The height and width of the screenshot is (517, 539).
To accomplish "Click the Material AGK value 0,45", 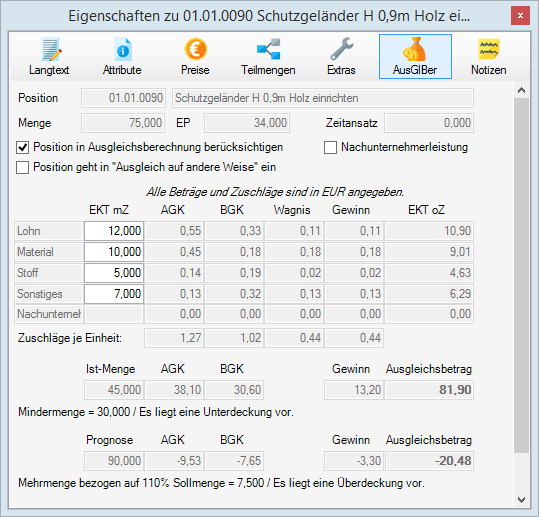I will [x=174, y=252].
